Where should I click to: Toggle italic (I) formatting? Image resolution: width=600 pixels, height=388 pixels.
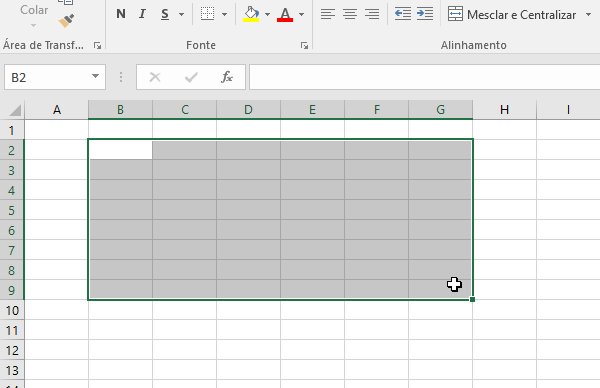pos(142,14)
